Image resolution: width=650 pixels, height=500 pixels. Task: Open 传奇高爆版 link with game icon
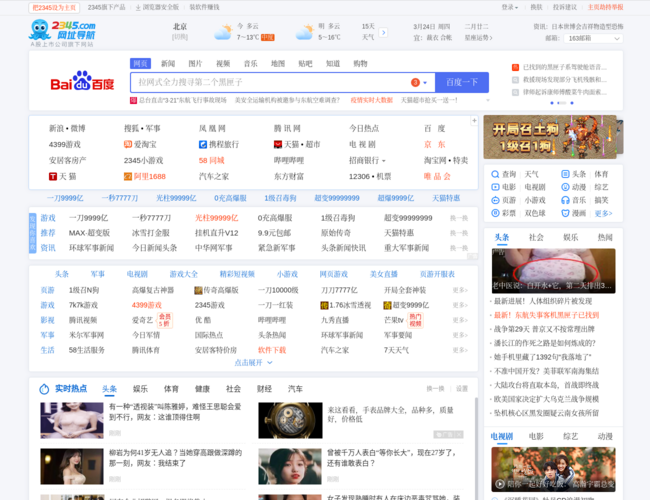point(216,290)
